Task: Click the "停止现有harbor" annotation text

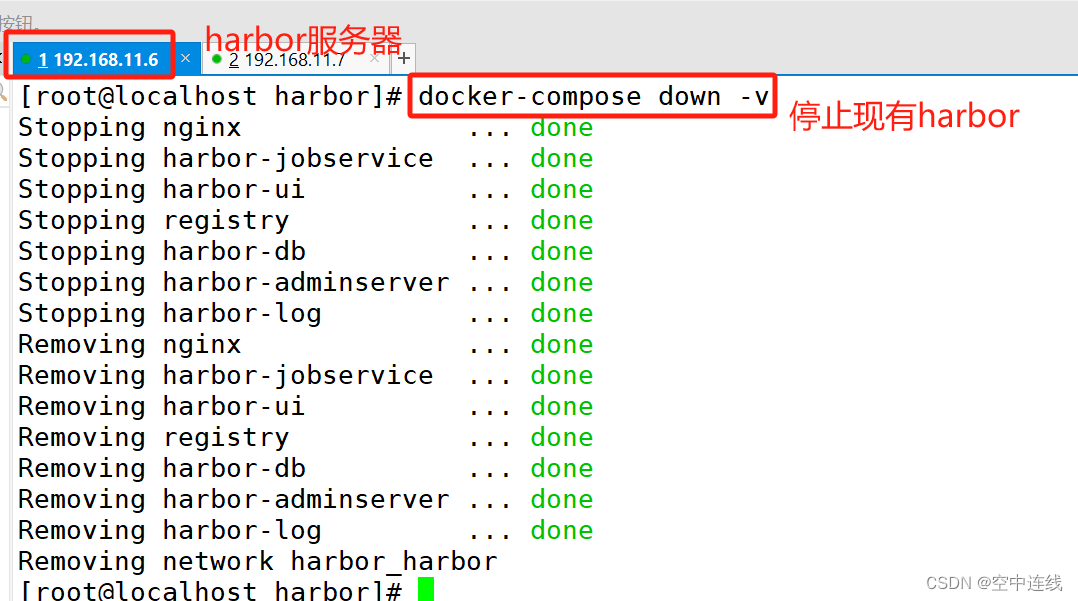Action: [903, 116]
